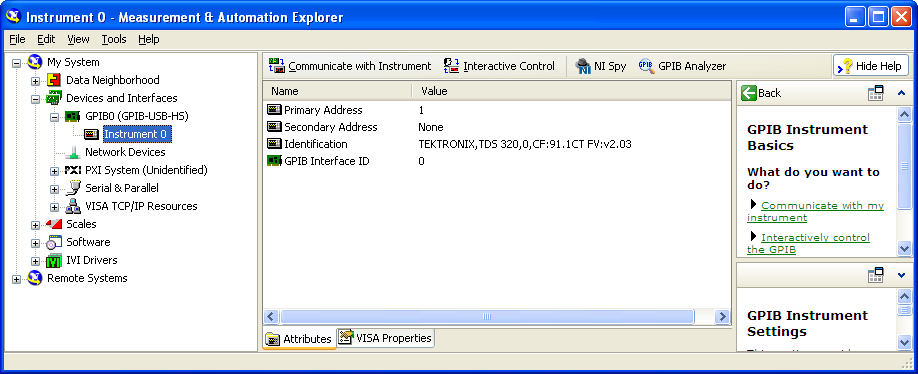This screenshot has width=918, height=374.
Task: Click the Name column header
Action: point(338,91)
